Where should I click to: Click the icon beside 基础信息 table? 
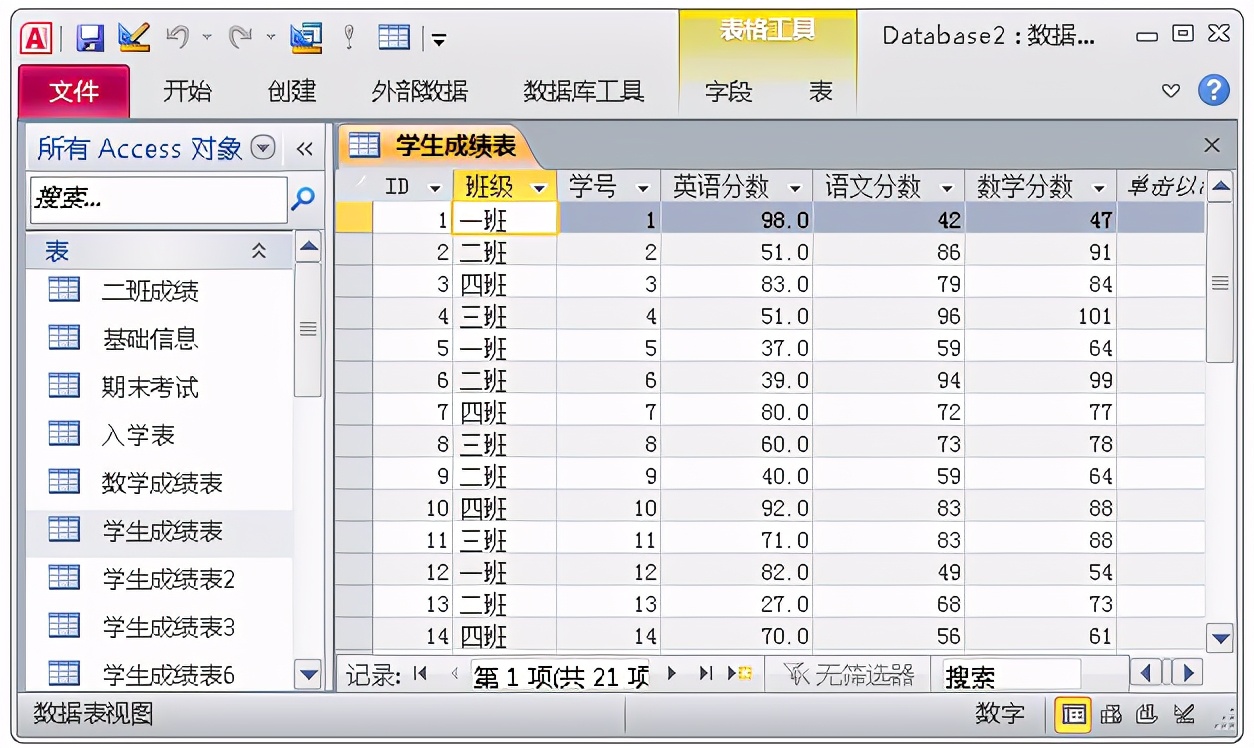[x=64, y=338]
